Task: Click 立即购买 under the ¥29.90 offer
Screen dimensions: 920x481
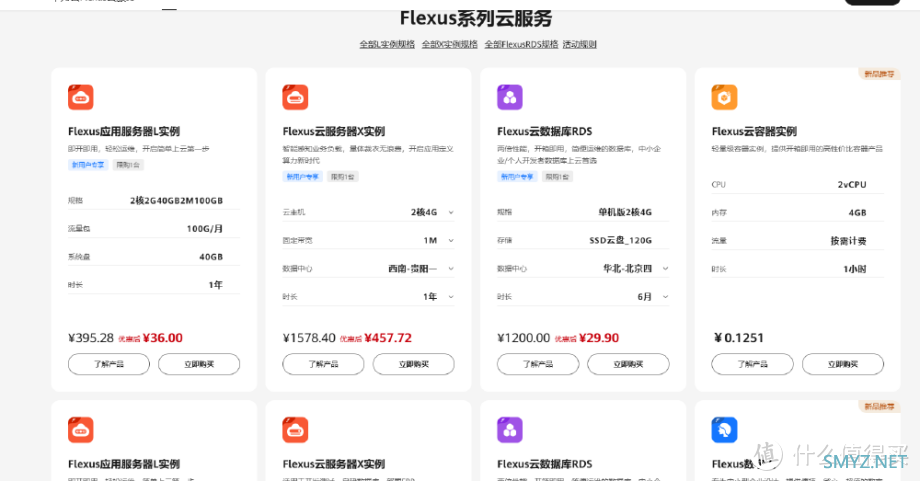Action: tap(628, 364)
